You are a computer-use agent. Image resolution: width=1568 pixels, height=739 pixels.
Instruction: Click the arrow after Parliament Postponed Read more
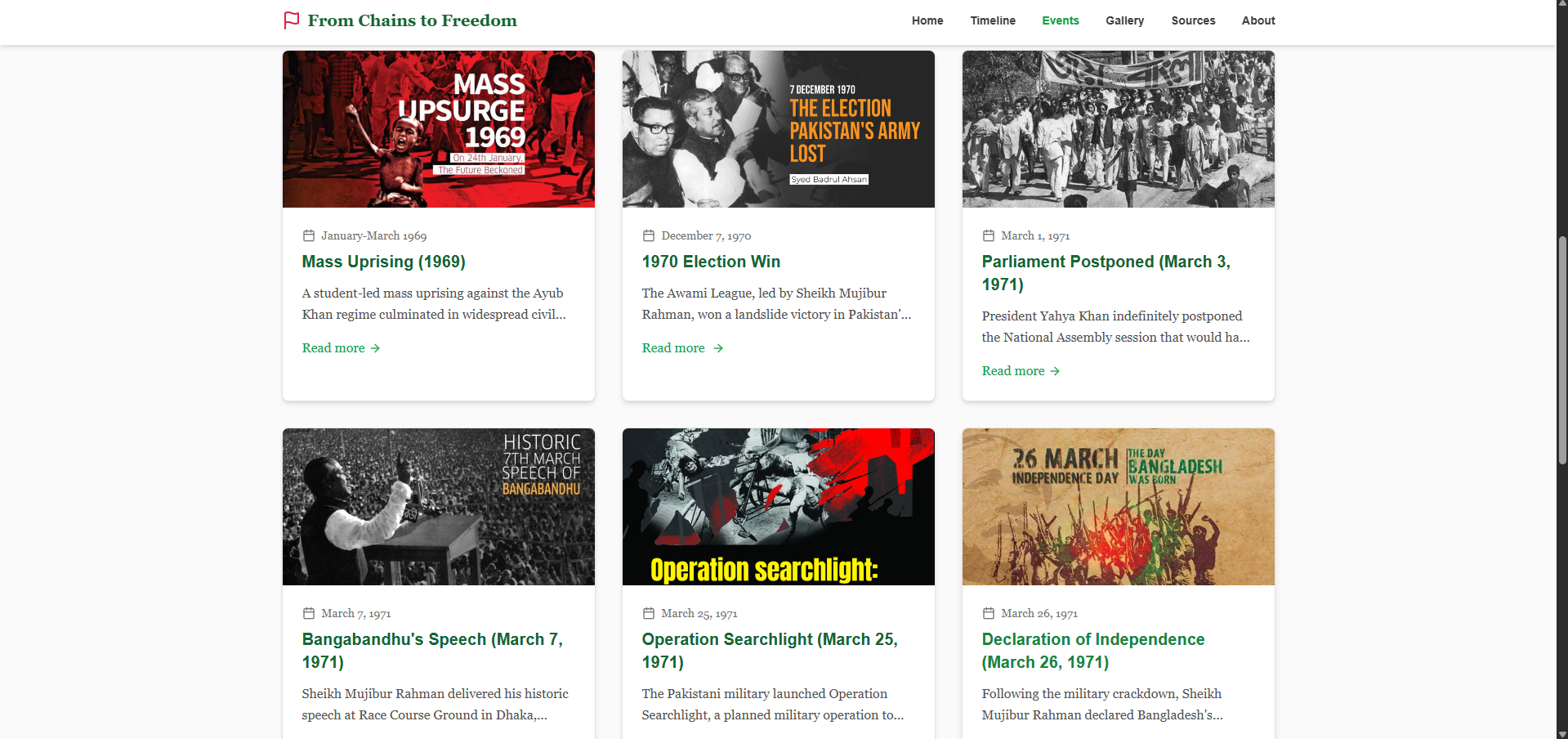pyautogui.click(x=1055, y=371)
